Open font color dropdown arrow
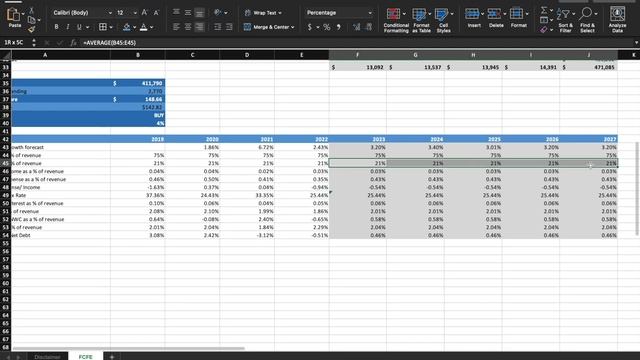This screenshot has height=360, width=640. point(151,27)
